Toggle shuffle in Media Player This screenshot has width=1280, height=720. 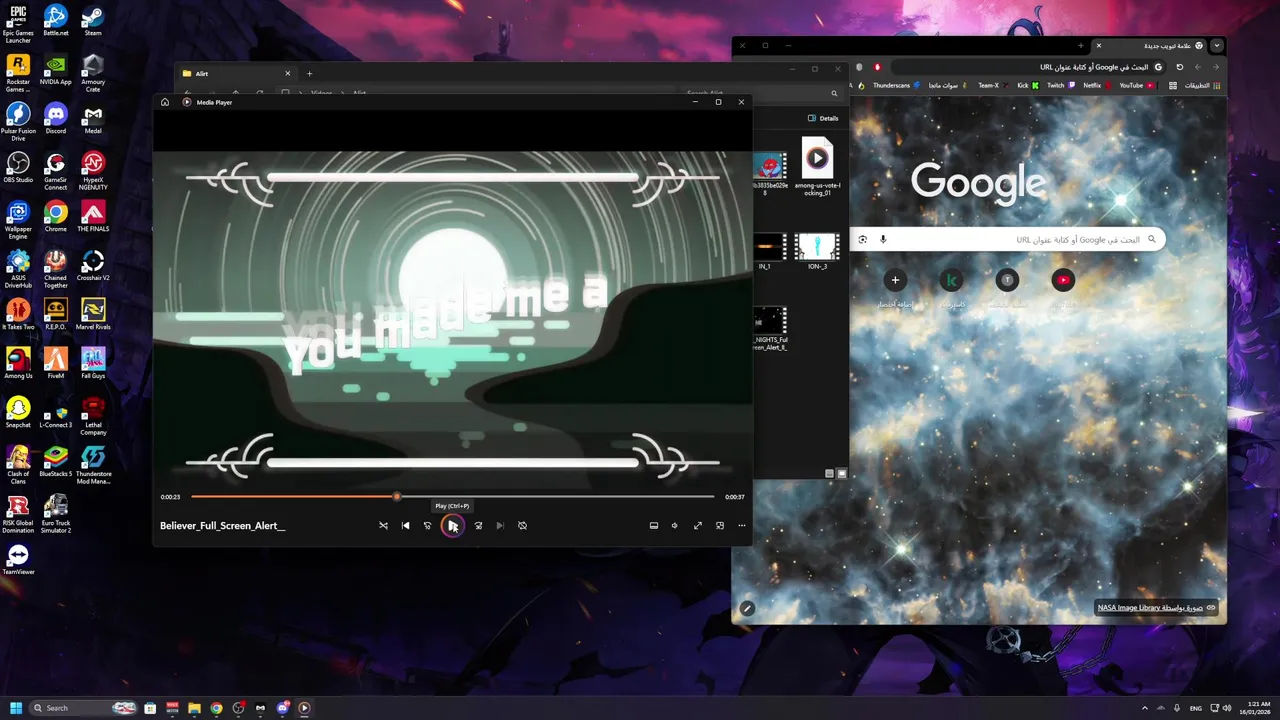pos(383,525)
